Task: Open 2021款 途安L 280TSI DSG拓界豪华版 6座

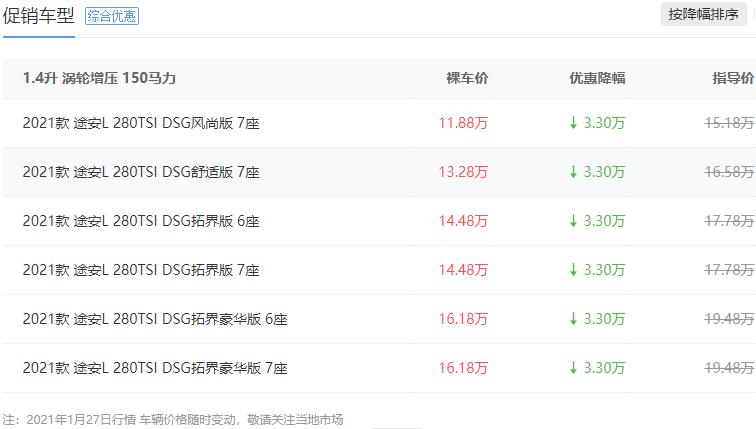Action: click(155, 319)
